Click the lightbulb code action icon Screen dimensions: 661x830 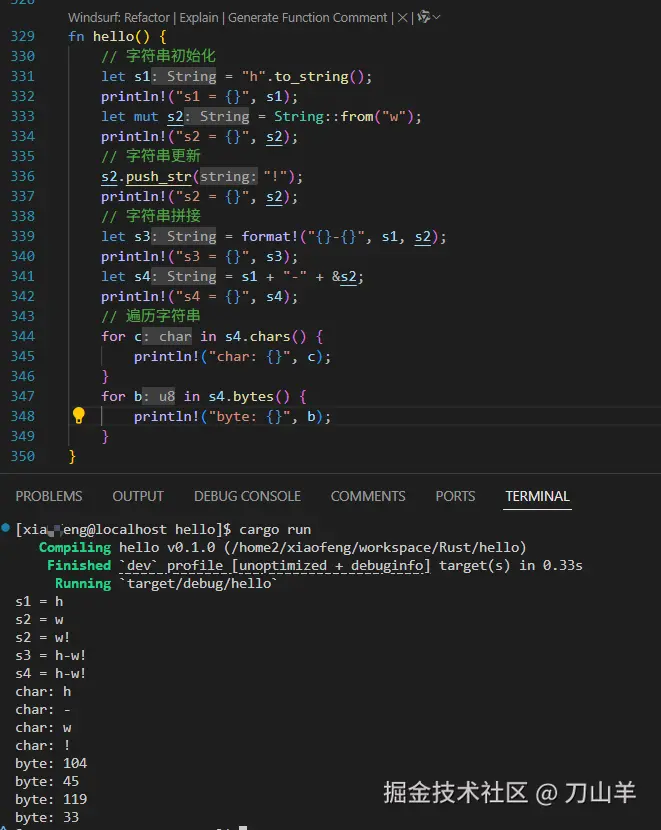pyautogui.click(x=78, y=416)
